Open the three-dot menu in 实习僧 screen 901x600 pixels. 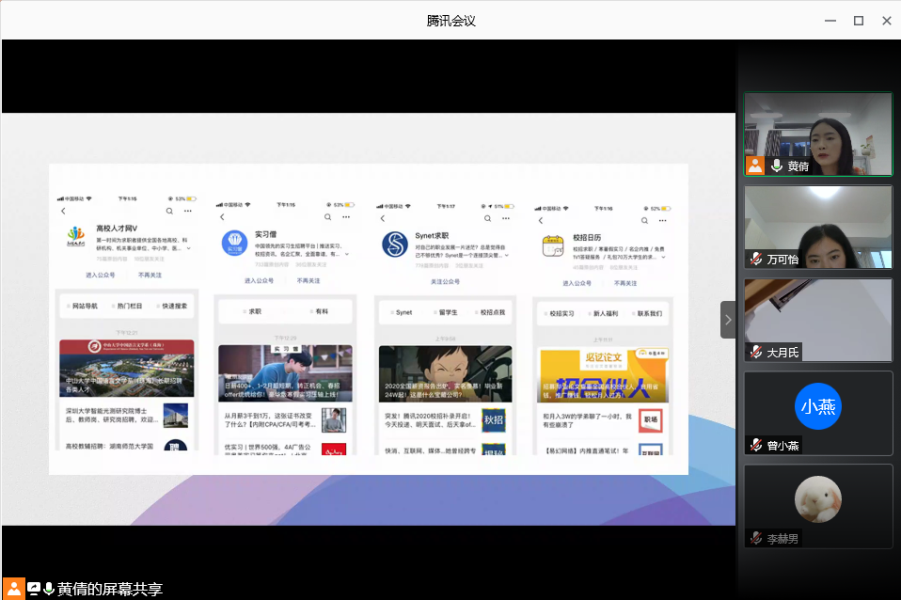346,217
